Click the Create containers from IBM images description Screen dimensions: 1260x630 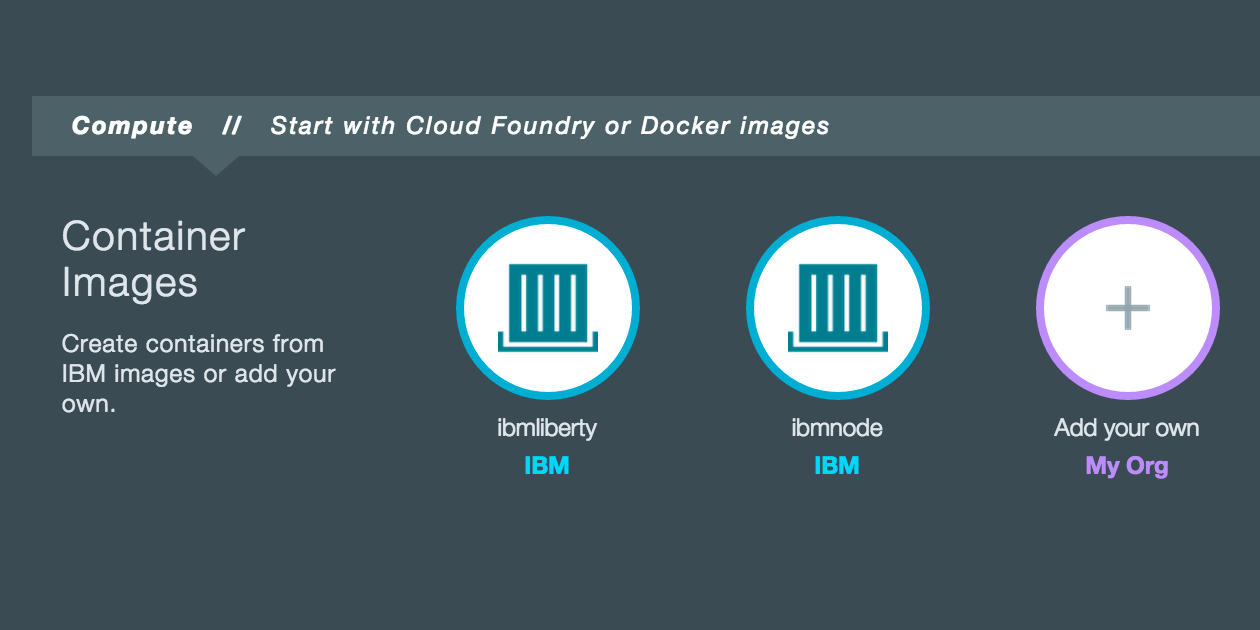coord(198,374)
